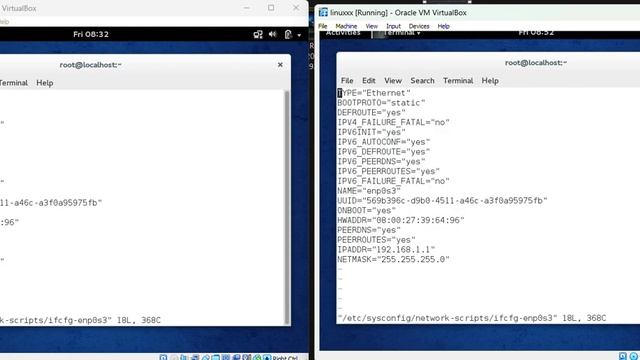Open Machine menu in linuxxx VirtualBox window
The height and width of the screenshot is (360, 640).
[346, 26]
